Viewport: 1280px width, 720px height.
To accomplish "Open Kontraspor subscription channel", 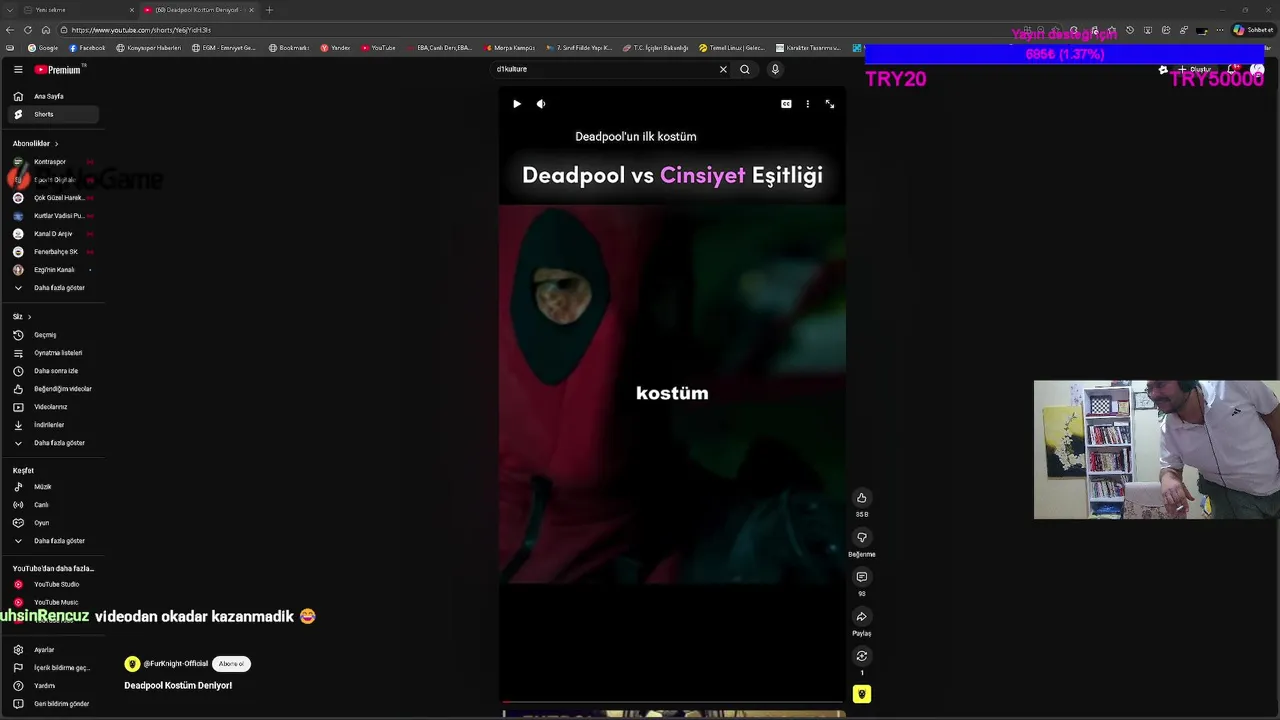I will [x=52, y=162].
